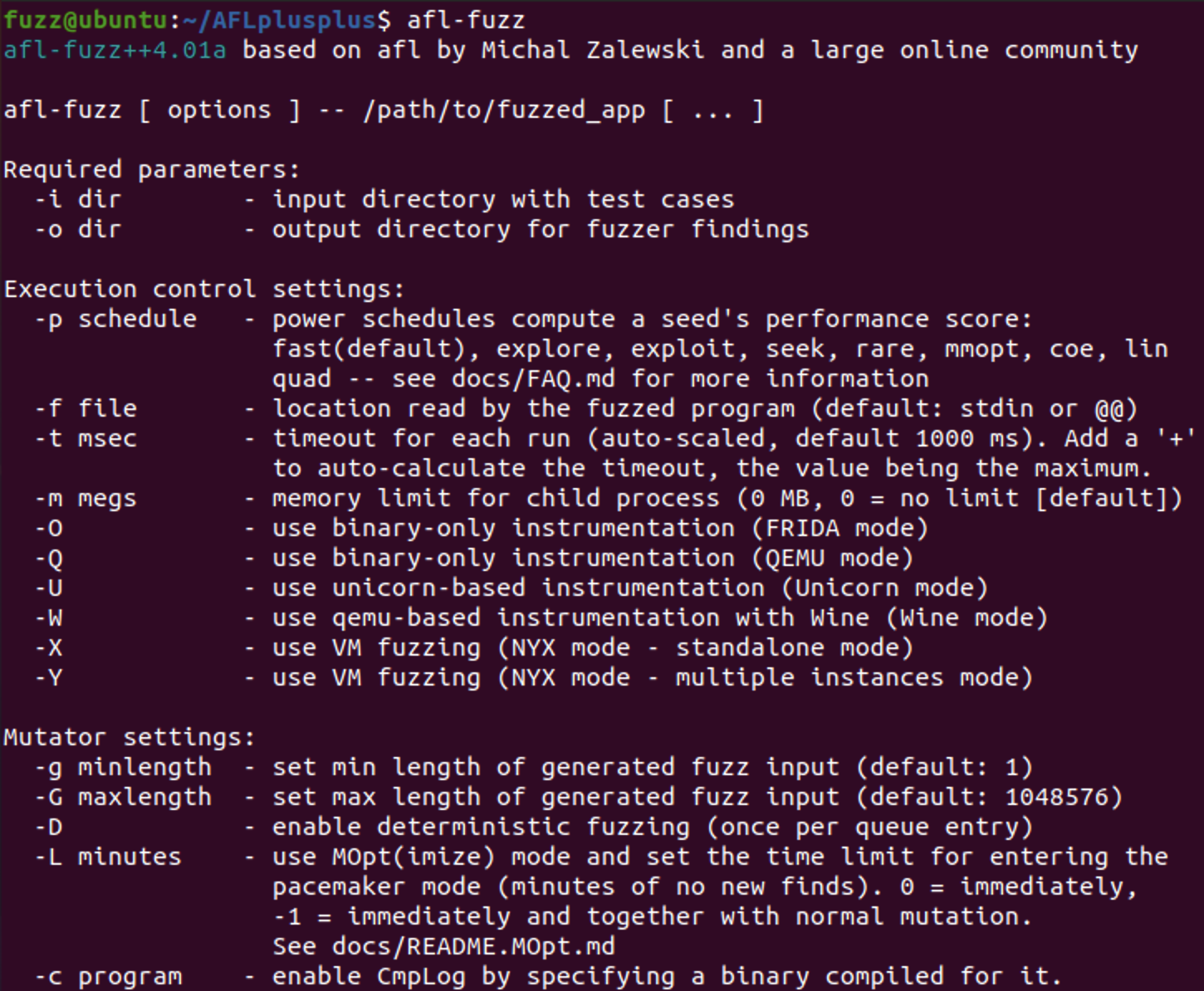Click the Required parameters heading
Viewport: 1204px width, 991px height.
[x=151, y=170]
